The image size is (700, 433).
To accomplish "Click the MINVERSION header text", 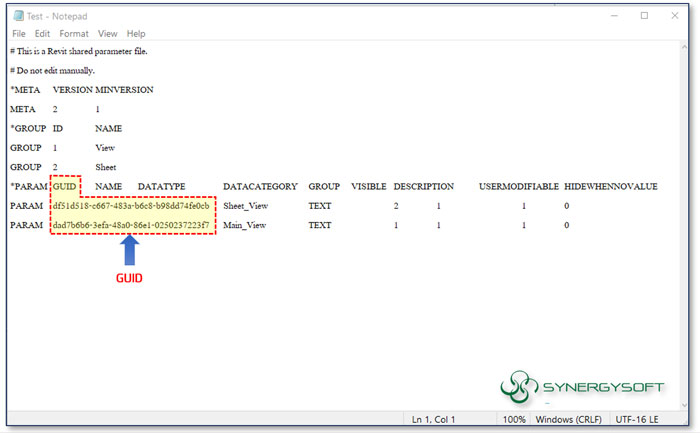I will 124,90.
